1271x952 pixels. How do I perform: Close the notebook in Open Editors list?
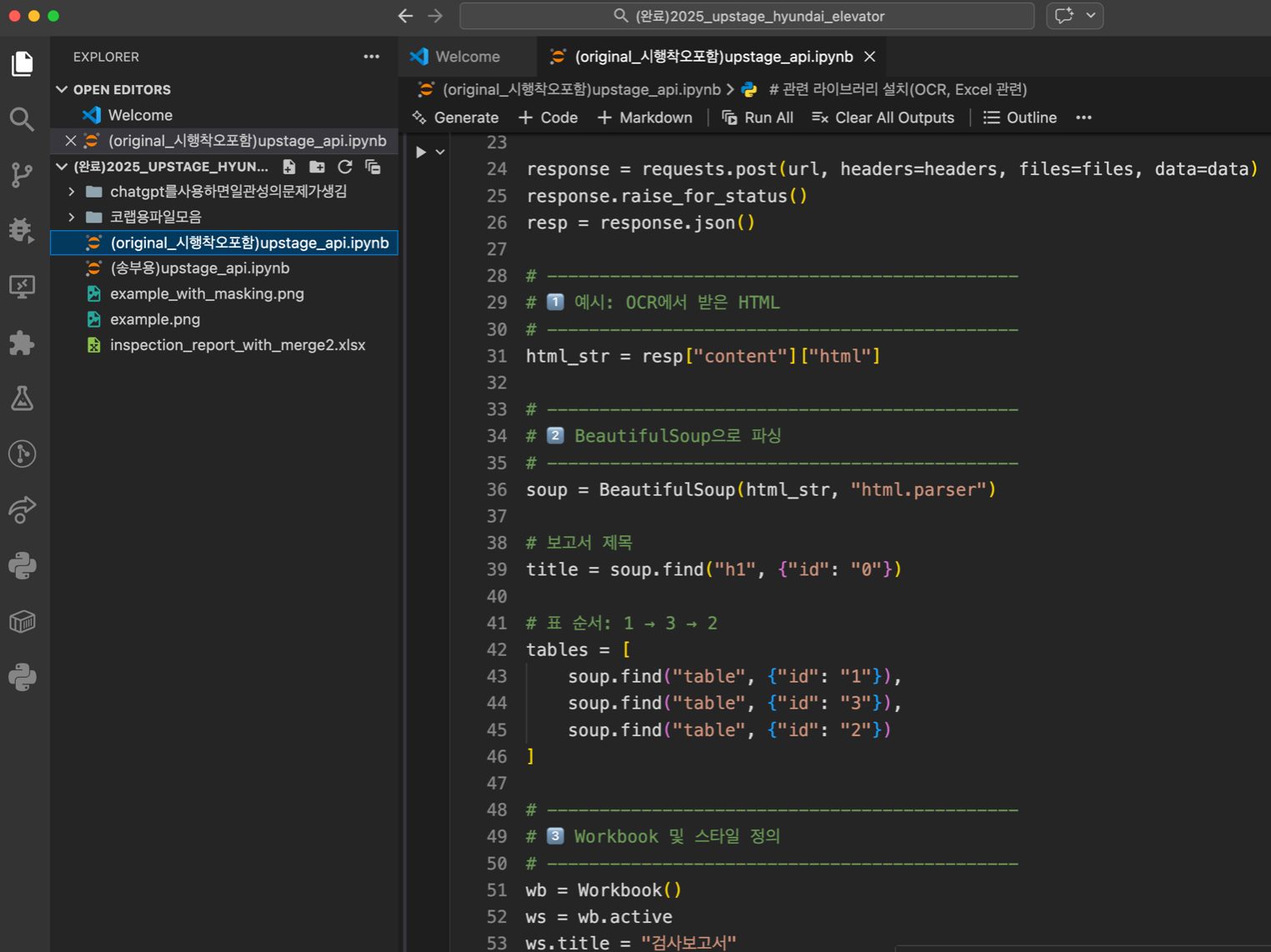click(71, 141)
